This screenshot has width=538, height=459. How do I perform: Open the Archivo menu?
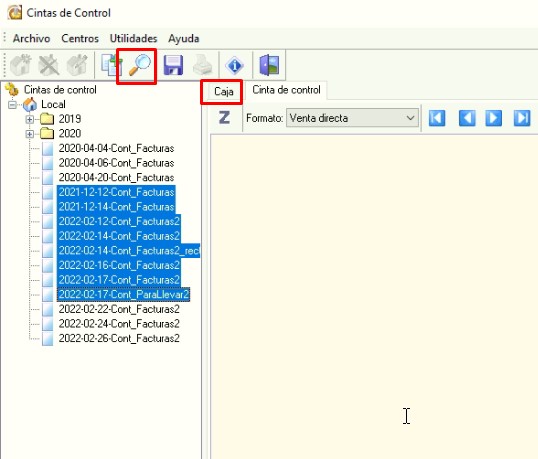(x=31, y=38)
